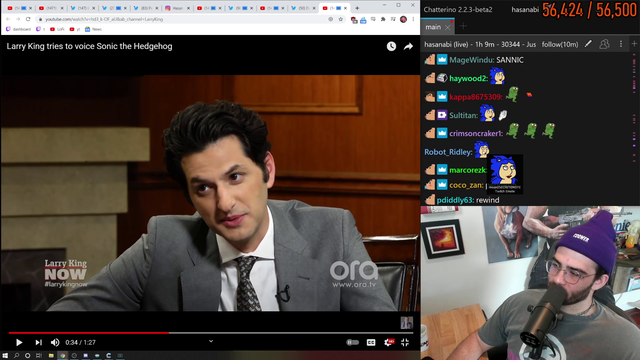Click subscriber crown badge next to MageWindu
Image resolution: width=640 pixels, height=360 pixels.
[x=442, y=60]
